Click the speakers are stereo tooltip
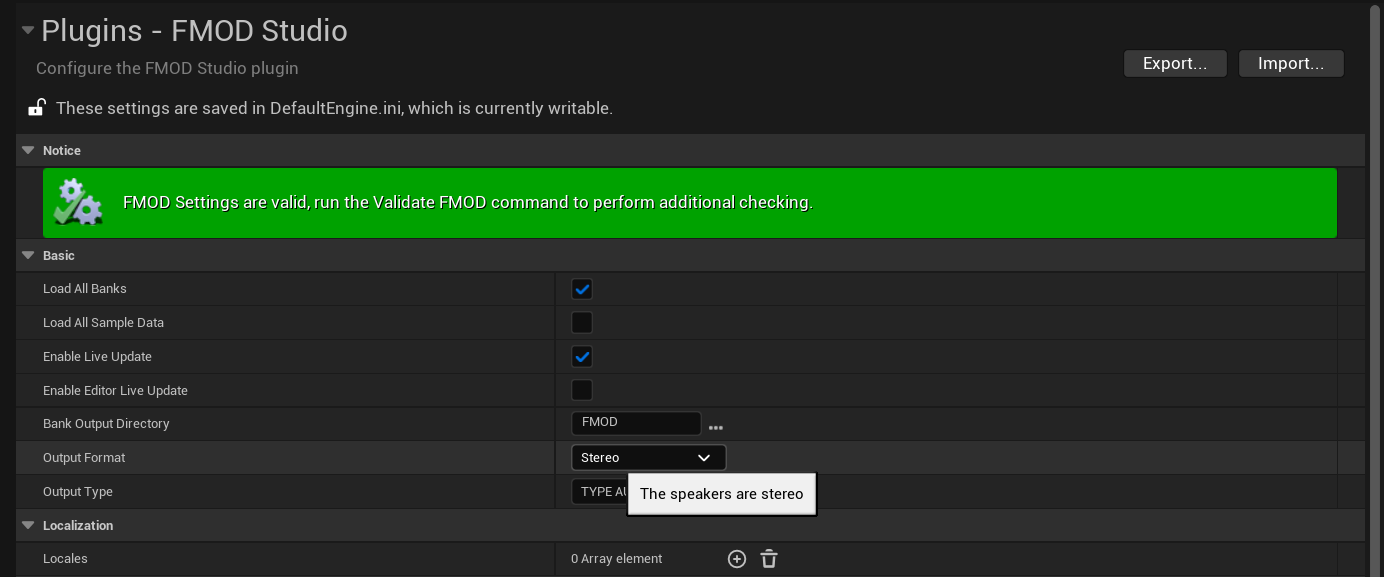Image resolution: width=1384 pixels, height=577 pixels. (722, 494)
